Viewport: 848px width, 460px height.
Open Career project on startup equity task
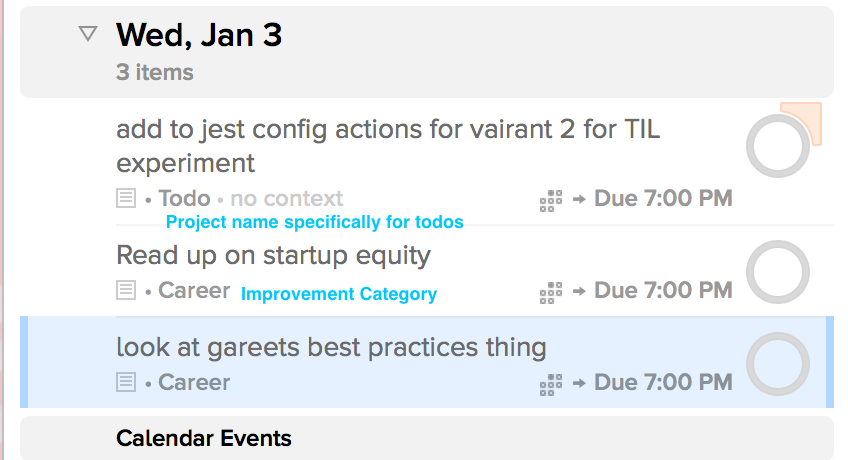pyautogui.click(x=194, y=290)
